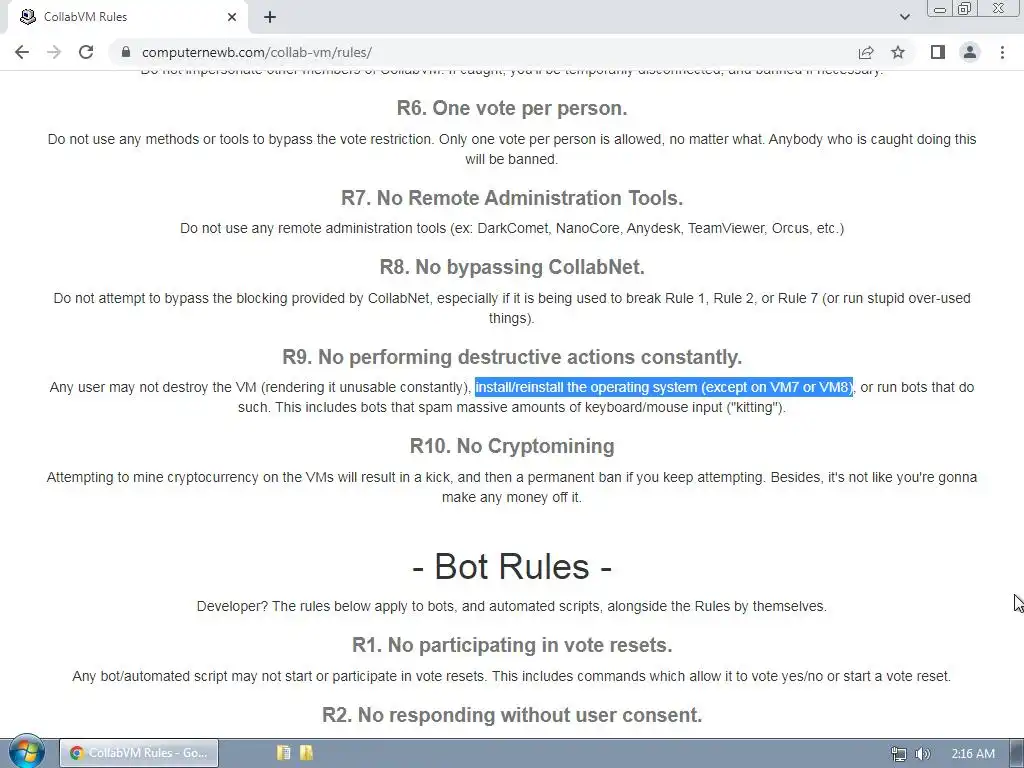Click the CollabVM favicon in tab
1024x768 pixels.
(27, 17)
